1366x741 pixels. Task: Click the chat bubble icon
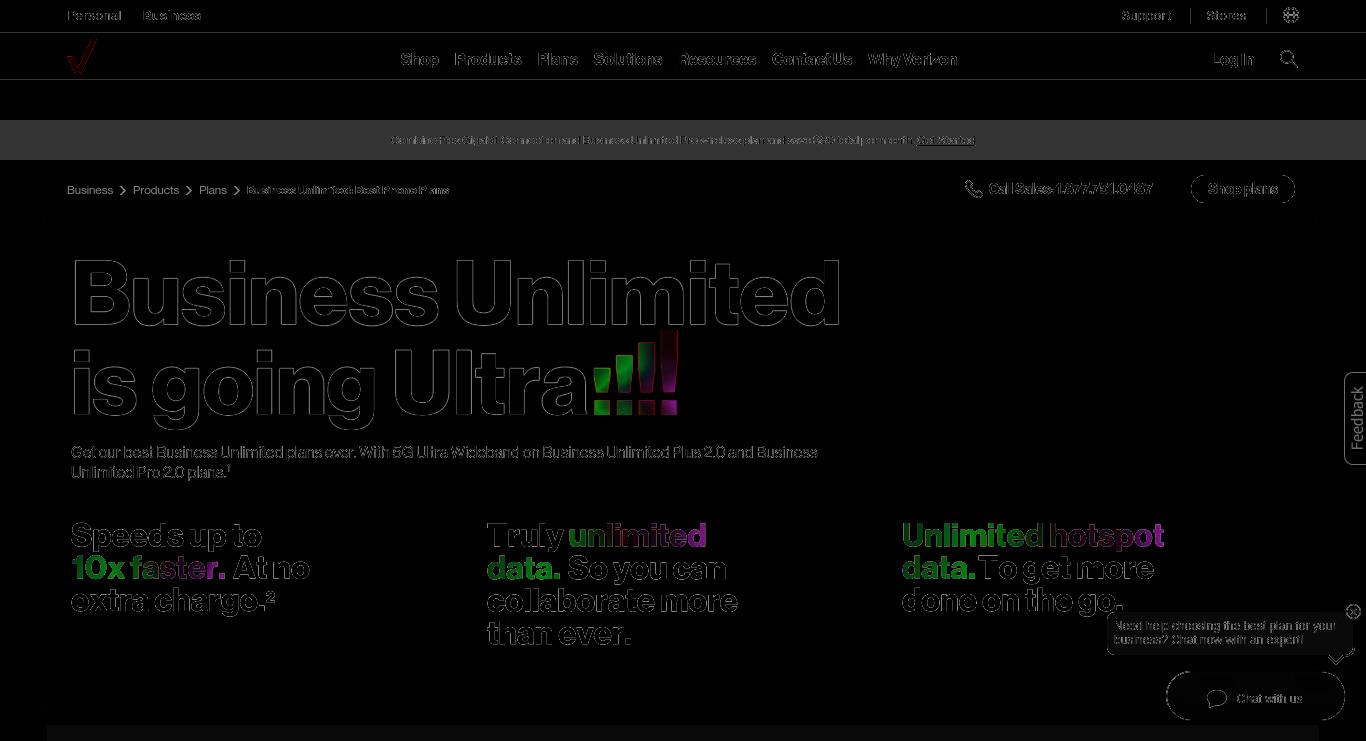click(1217, 698)
